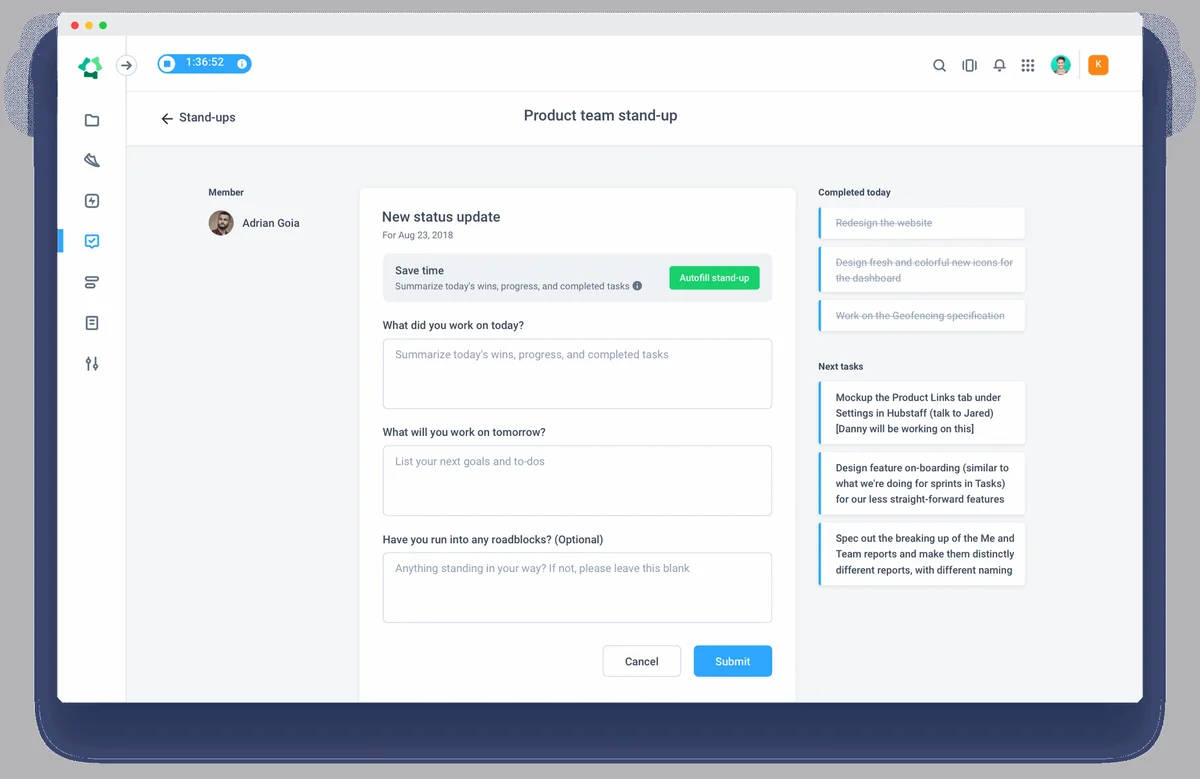Click the timer reading 1:36:52

click(x=205, y=63)
